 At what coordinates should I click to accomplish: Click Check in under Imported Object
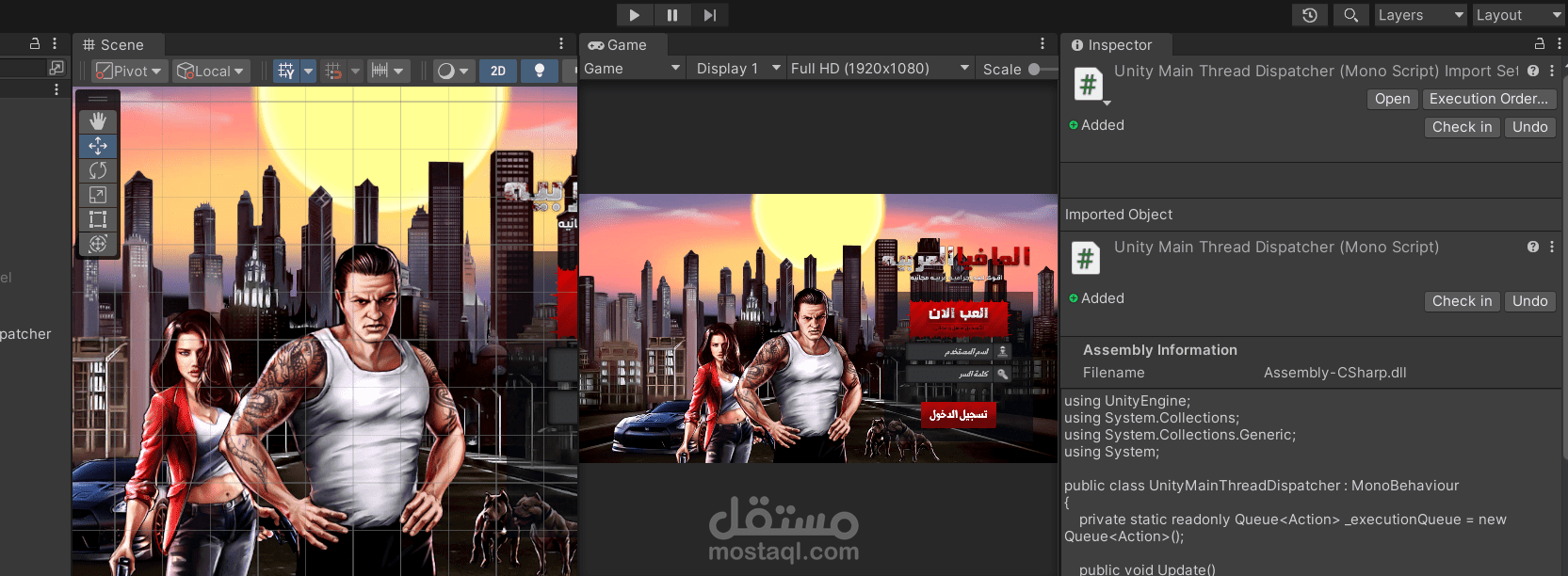1462,301
